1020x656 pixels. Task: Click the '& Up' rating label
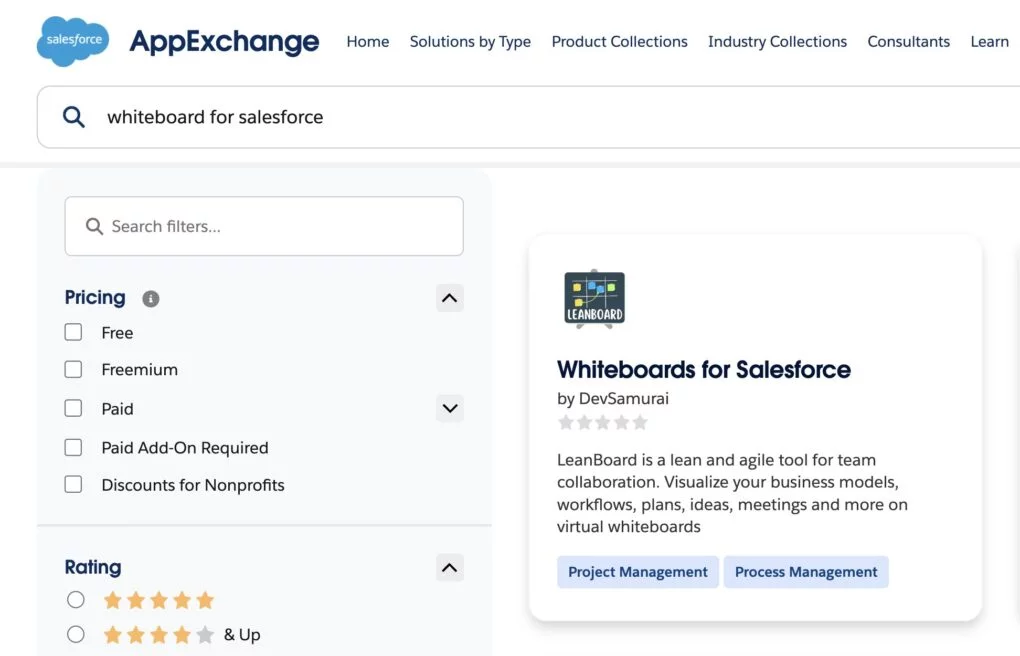coord(242,635)
